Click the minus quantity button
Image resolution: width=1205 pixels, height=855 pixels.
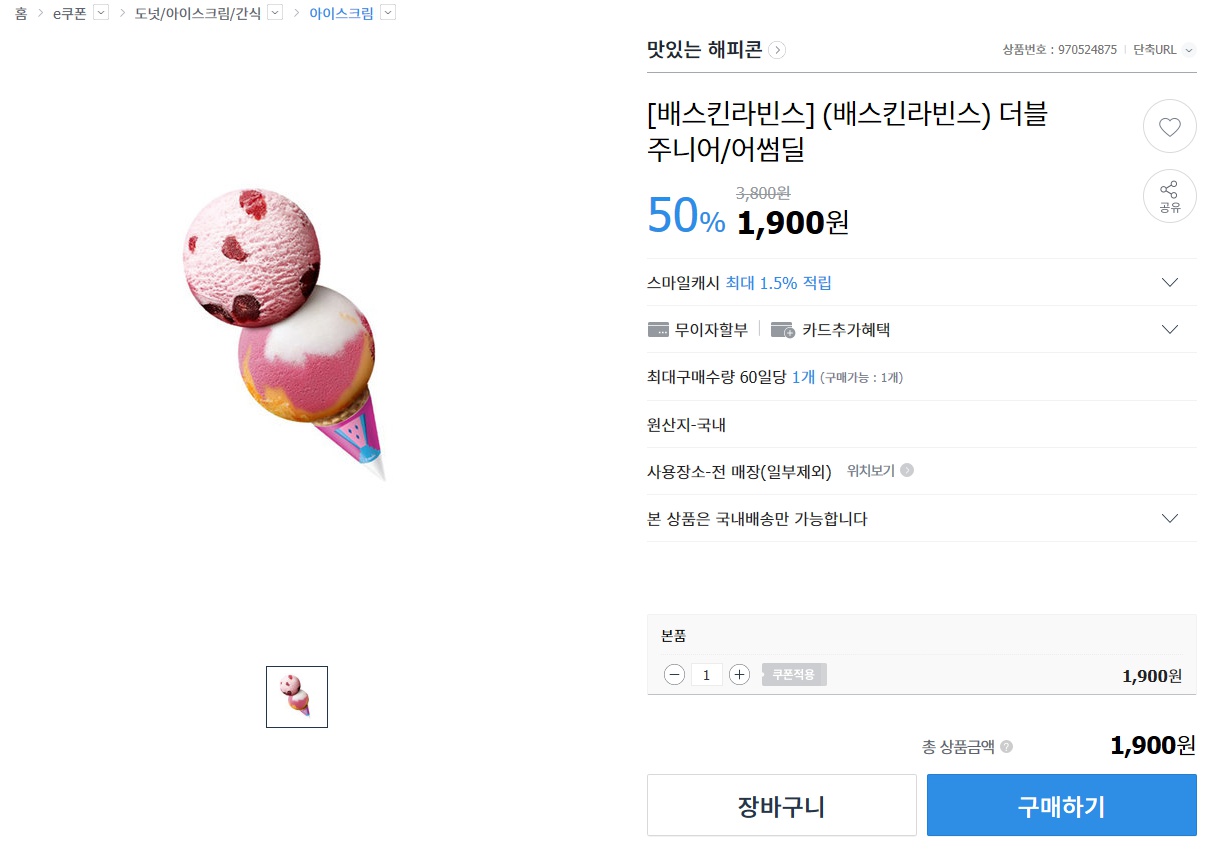[674, 675]
